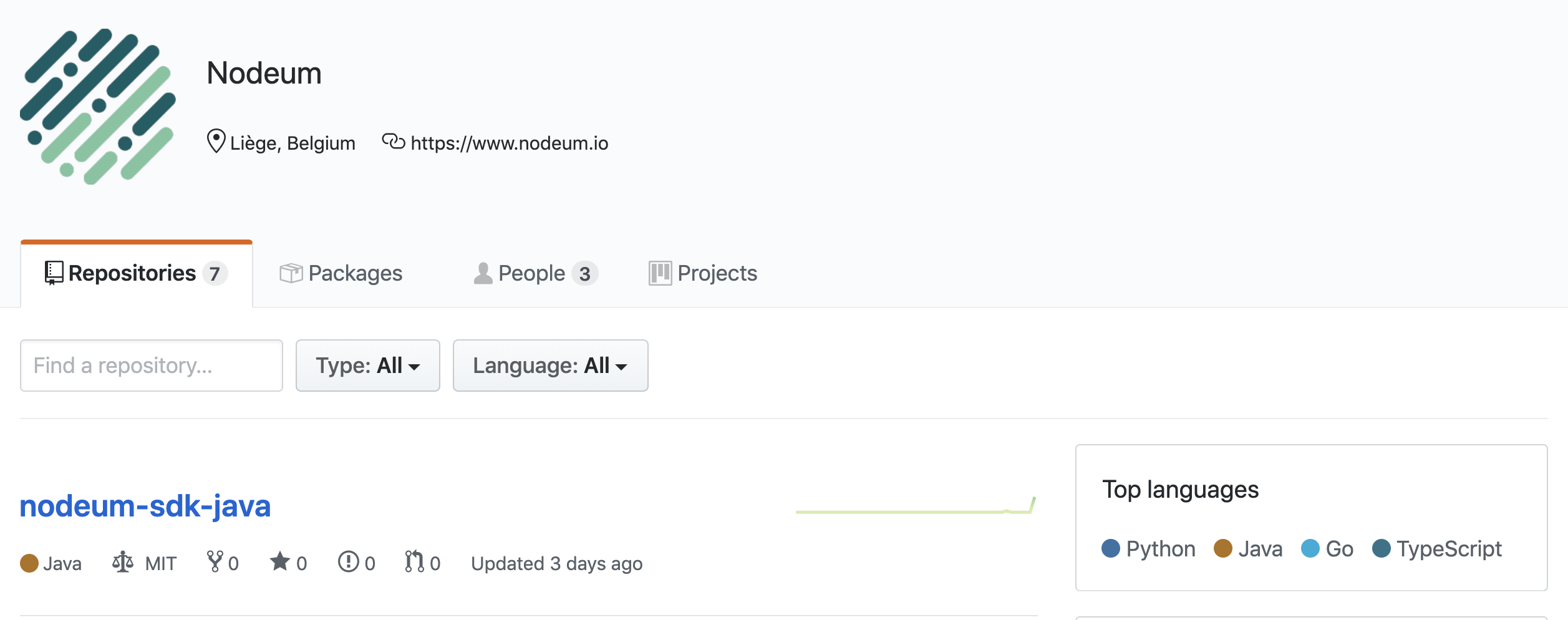The width and height of the screenshot is (1568, 620).
Task: Click the location pin icon beside Liège, Belgium
Action: tap(215, 142)
